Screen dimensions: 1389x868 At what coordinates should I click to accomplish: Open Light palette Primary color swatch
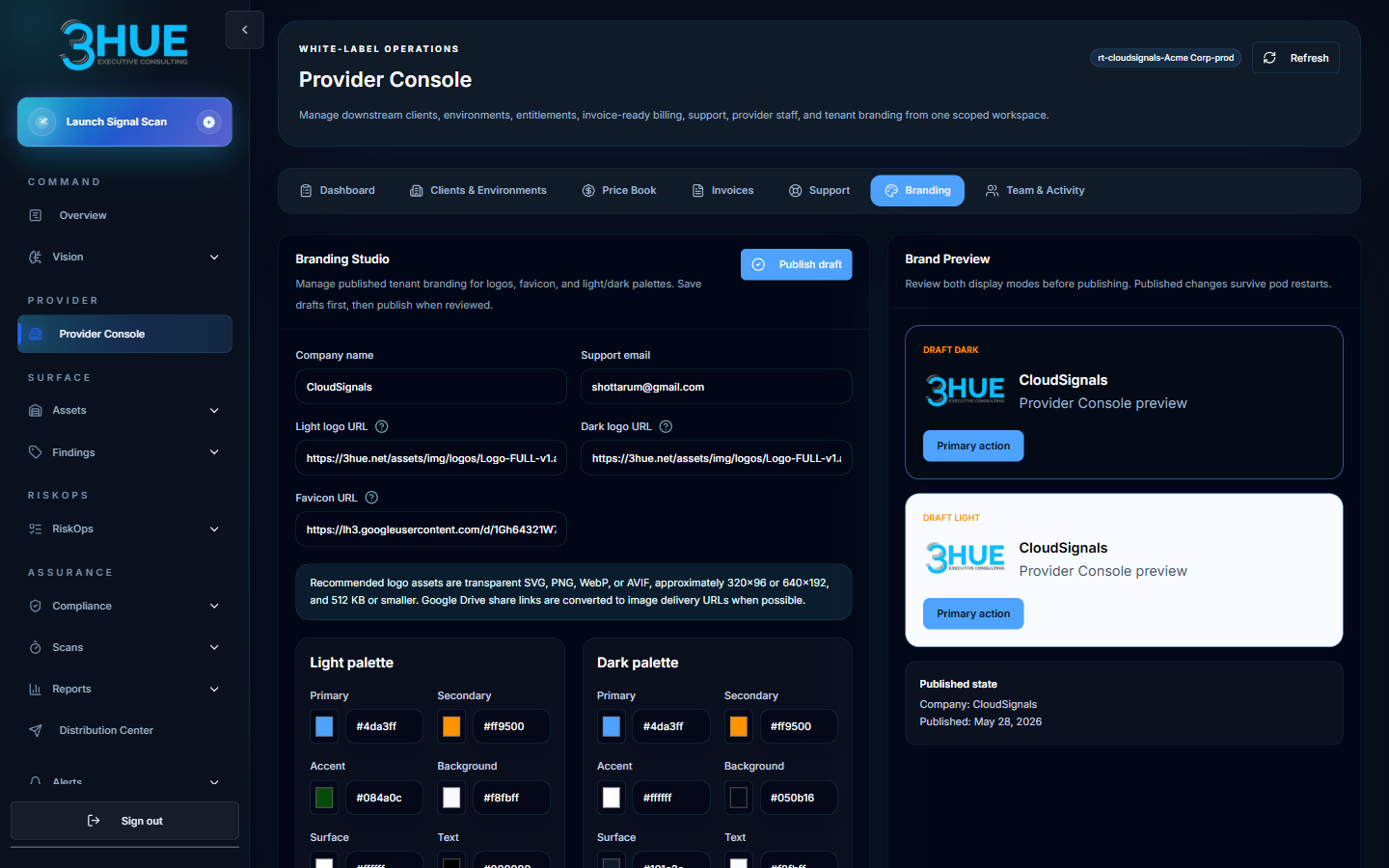[324, 726]
